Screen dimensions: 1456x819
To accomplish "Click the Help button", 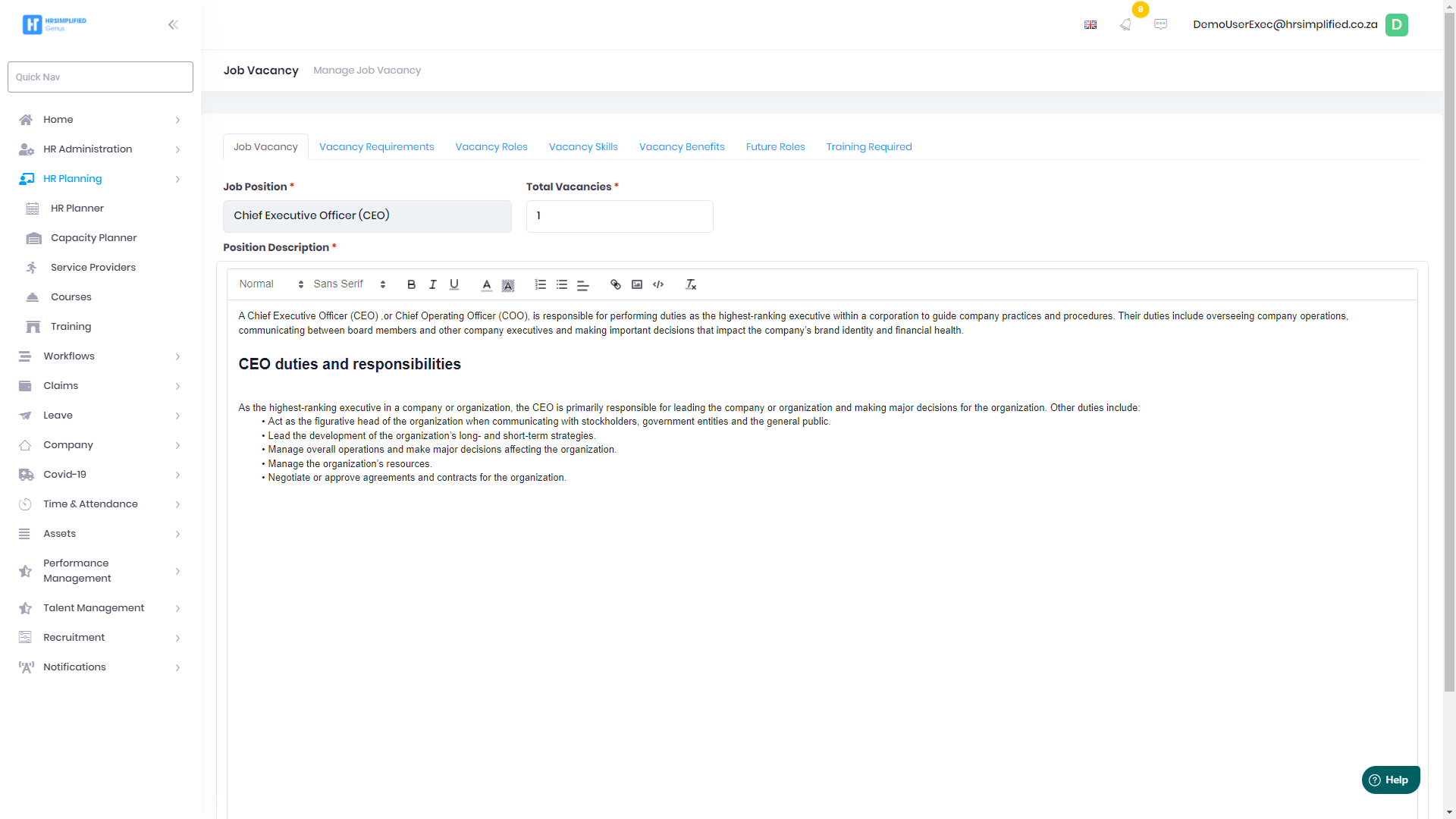I will point(1390,780).
